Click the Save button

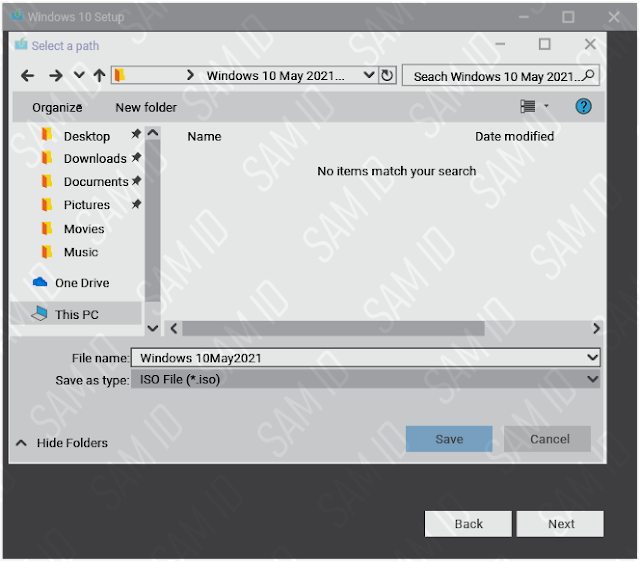click(449, 439)
